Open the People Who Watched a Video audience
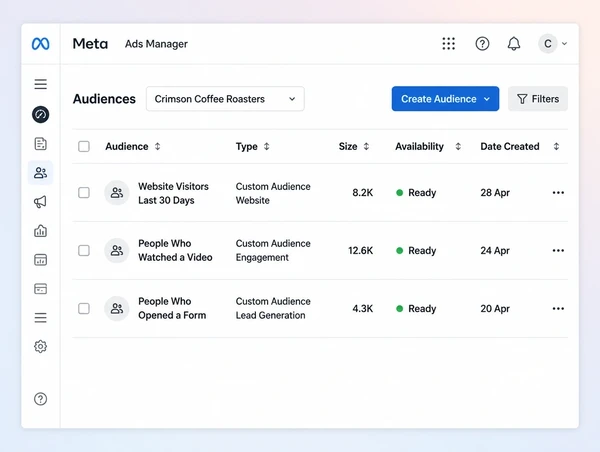The image size is (600, 452). pyautogui.click(x=175, y=250)
